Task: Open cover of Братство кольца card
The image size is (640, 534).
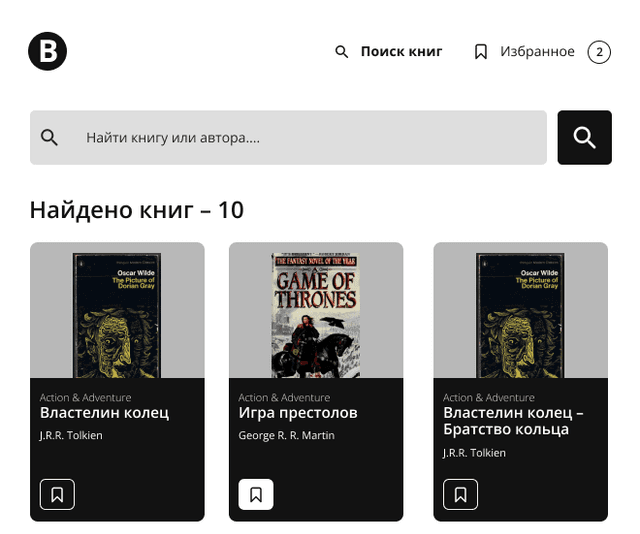Action: (x=520, y=315)
